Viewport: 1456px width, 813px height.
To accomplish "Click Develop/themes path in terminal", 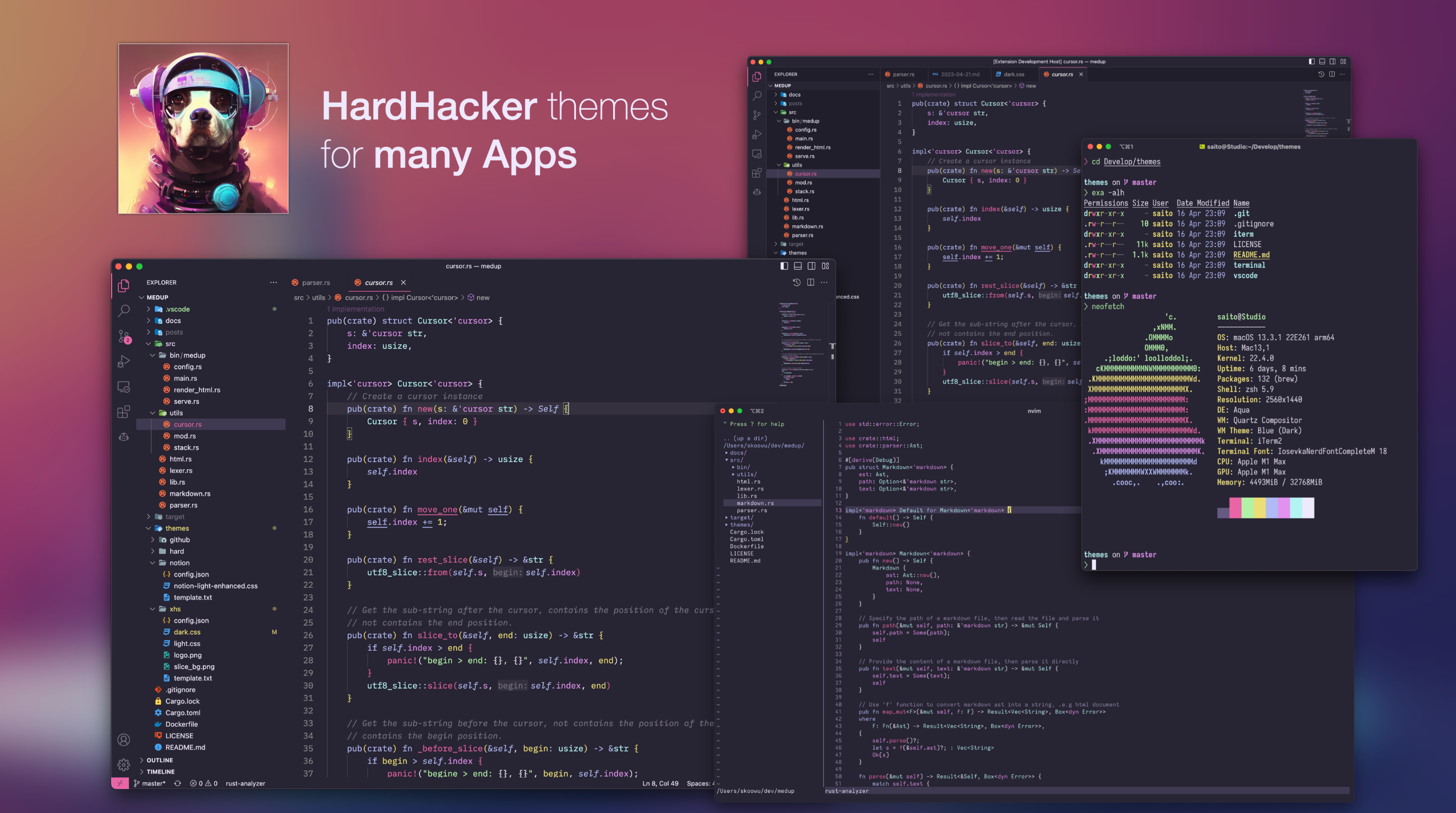I will click(1132, 162).
